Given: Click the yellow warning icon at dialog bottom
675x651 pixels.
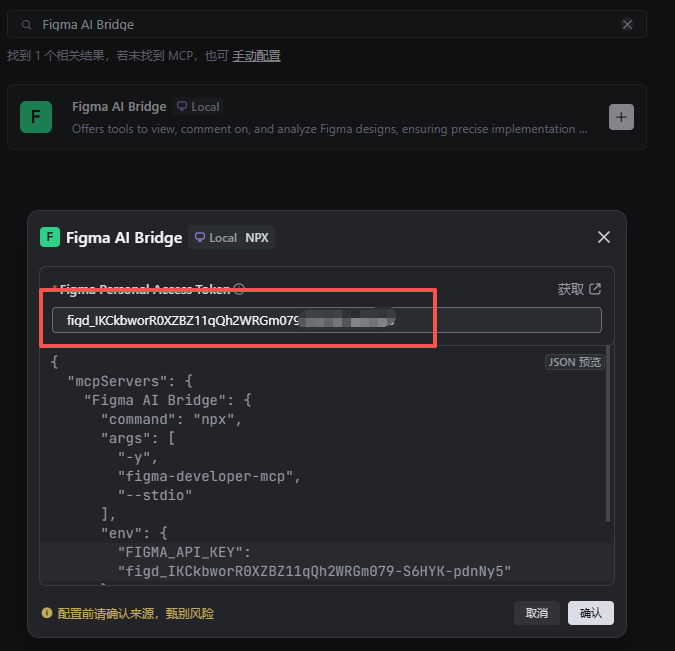Looking at the screenshot, I should (x=47, y=613).
